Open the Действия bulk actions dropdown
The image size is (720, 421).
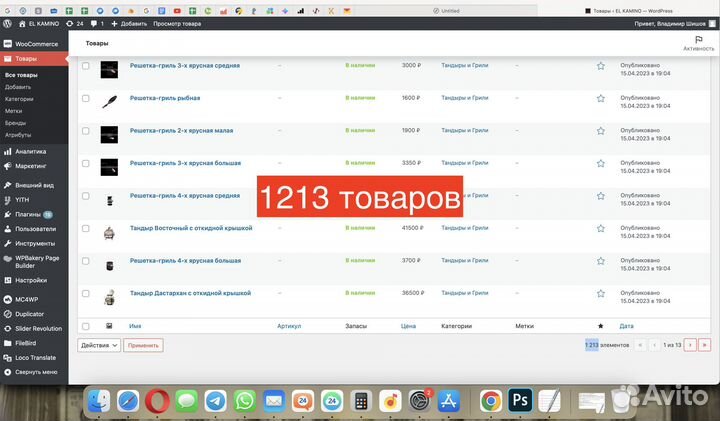click(x=99, y=345)
